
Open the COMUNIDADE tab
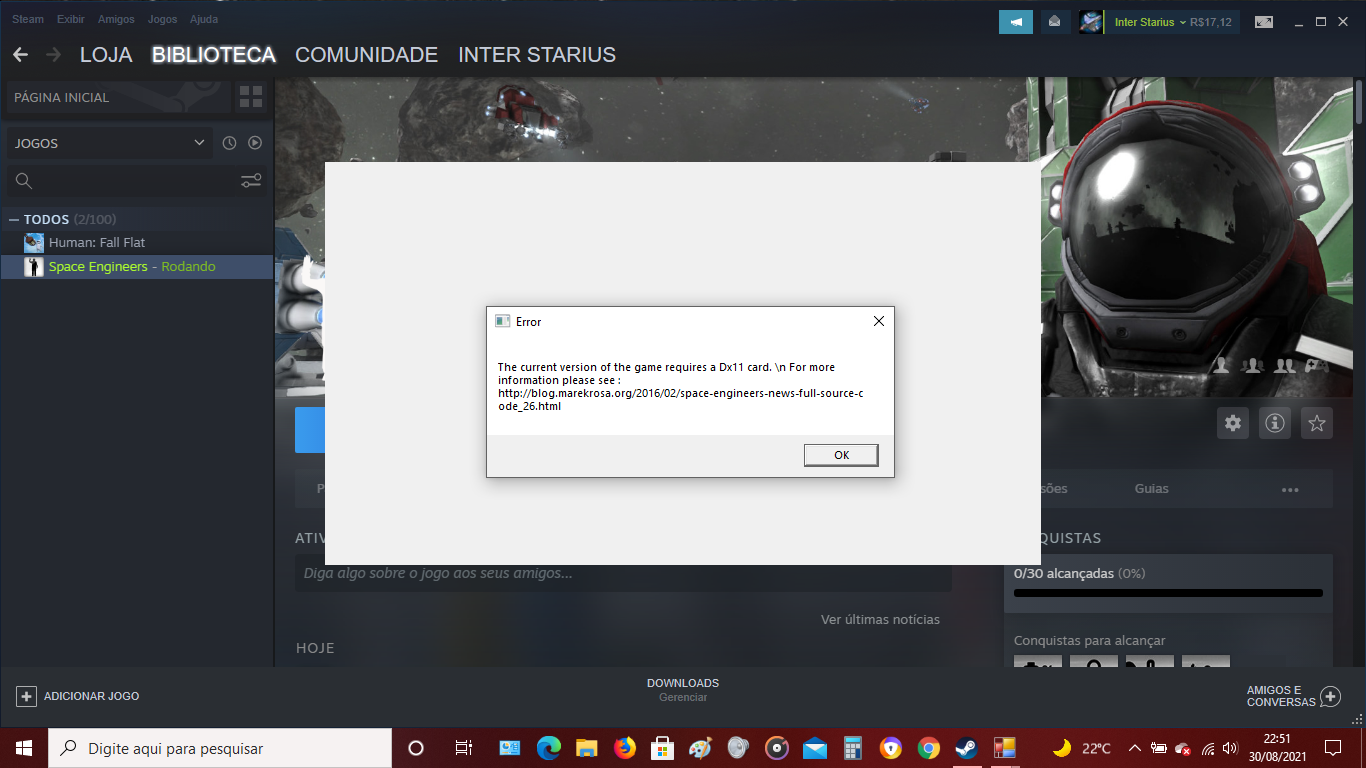[x=367, y=55]
